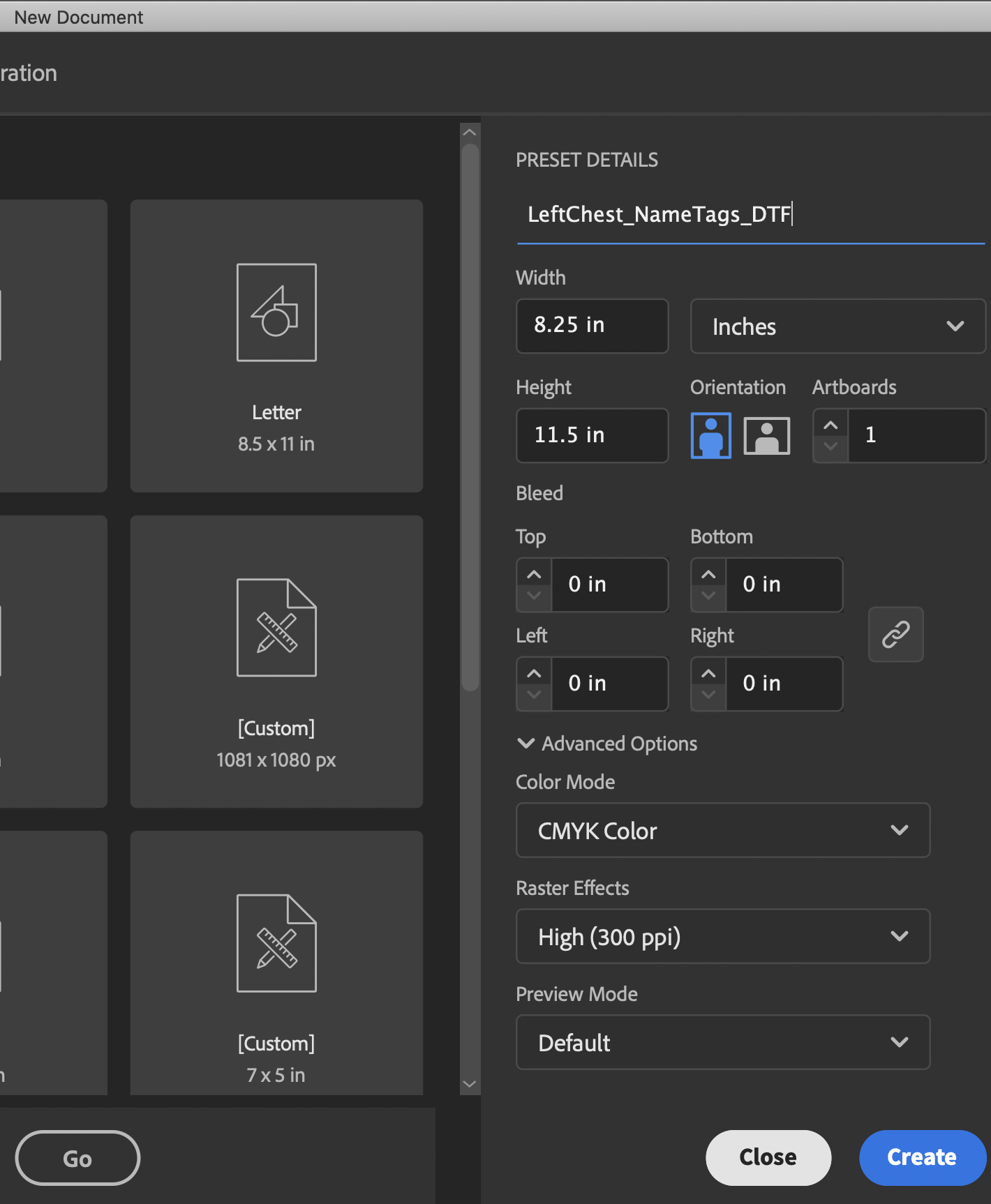Increase the Artboards count with up arrow
The width and height of the screenshot is (991, 1204).
[x=830, y=425]
